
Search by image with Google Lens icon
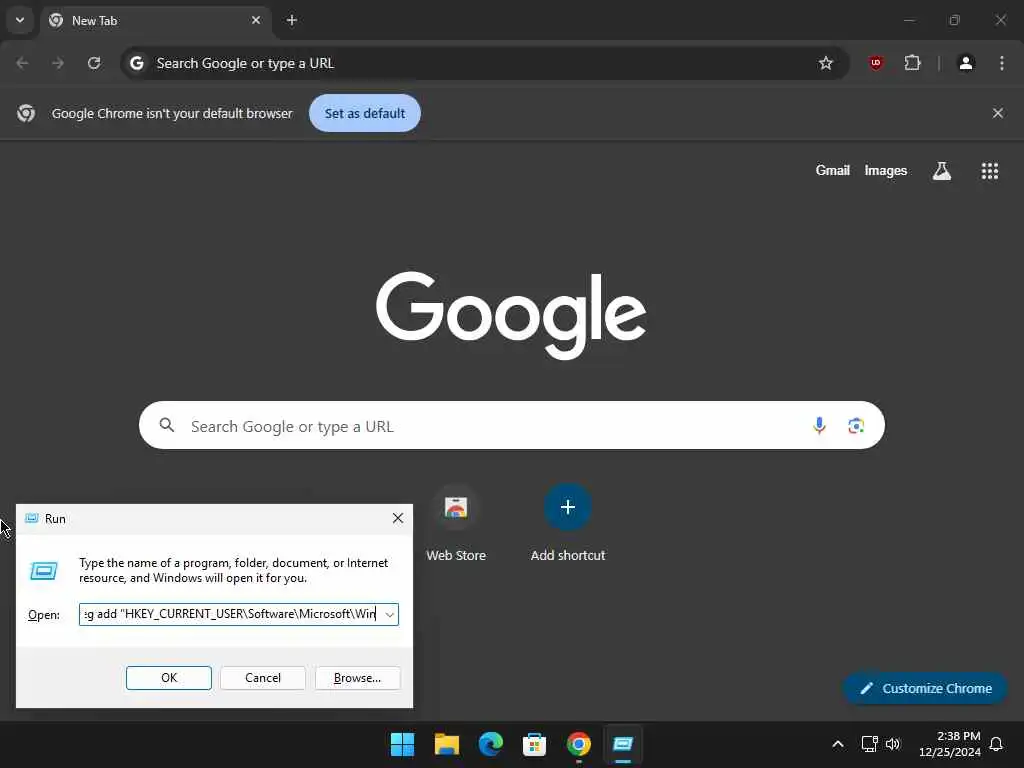click(x=856, y=426)
